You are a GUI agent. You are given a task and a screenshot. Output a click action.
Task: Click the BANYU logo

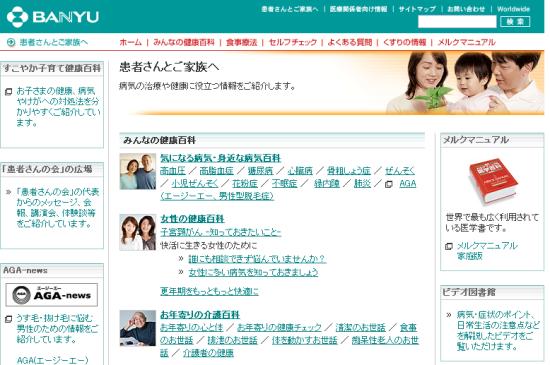(x=53, y=16)
